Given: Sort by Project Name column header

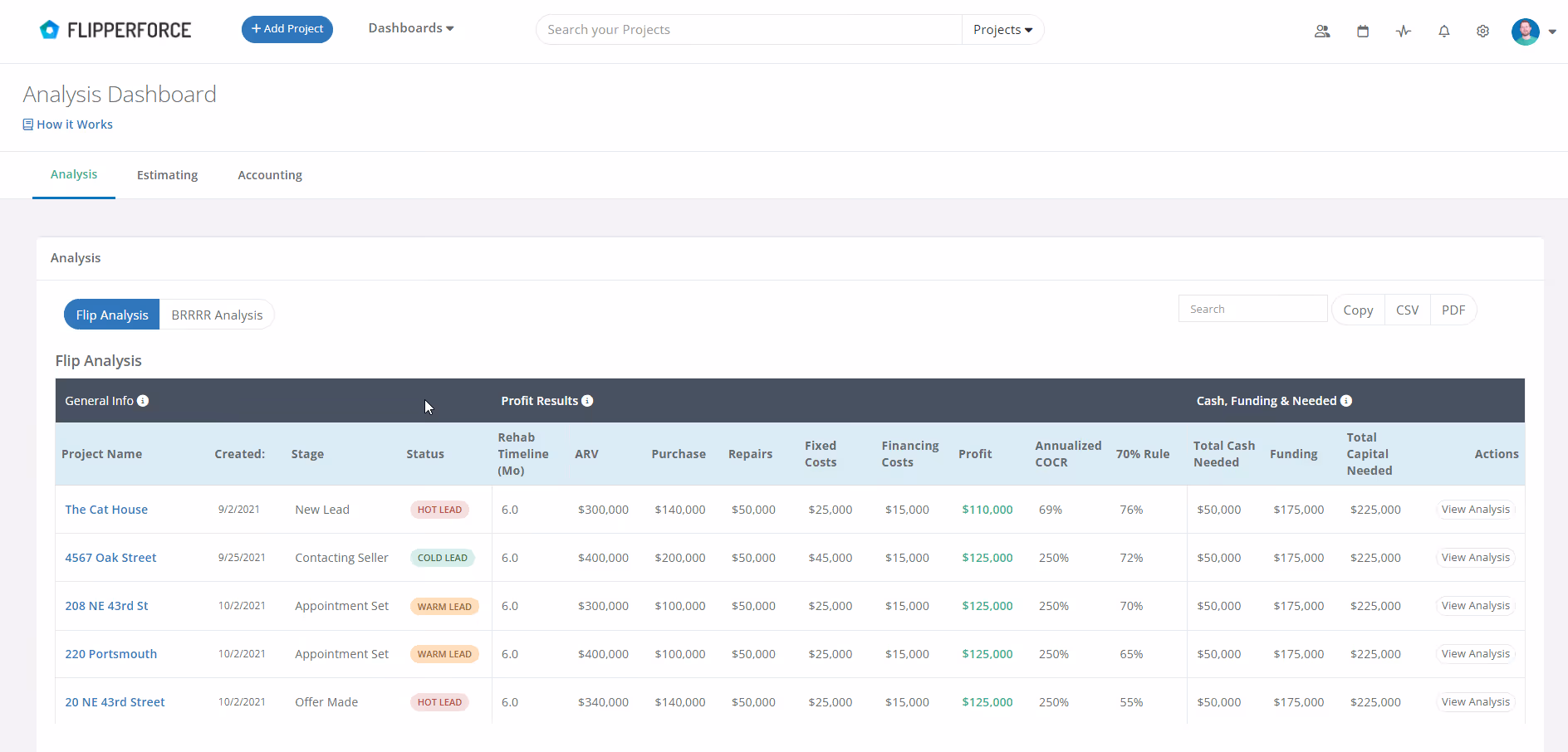Looking at the screenshot, I should [102, 454].
